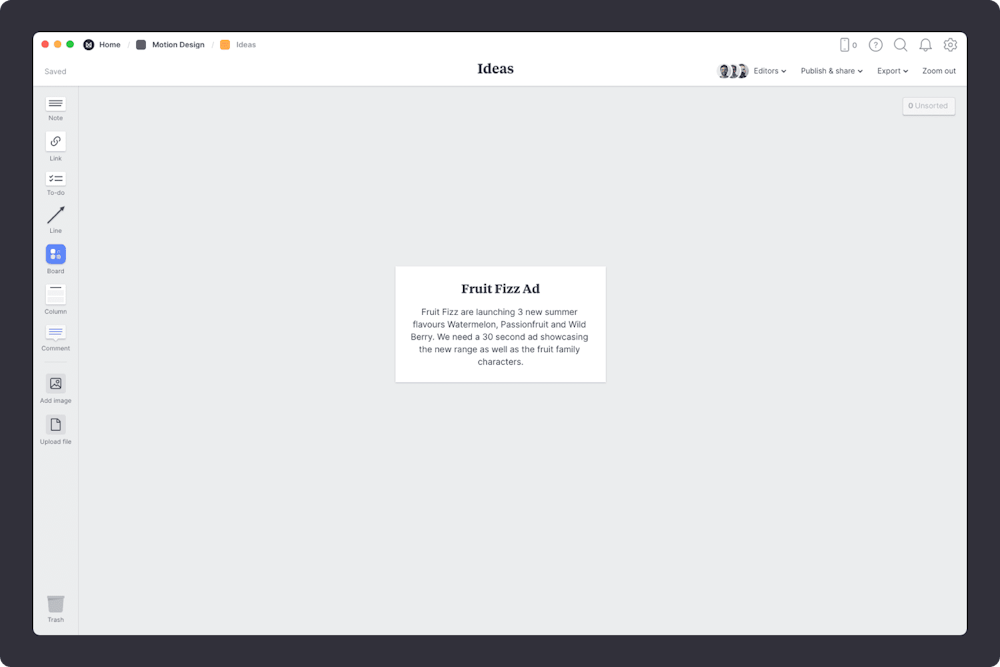Select the Fruit Fizz Ad note
Viewport: 1000px width, 667px height.
500,324
